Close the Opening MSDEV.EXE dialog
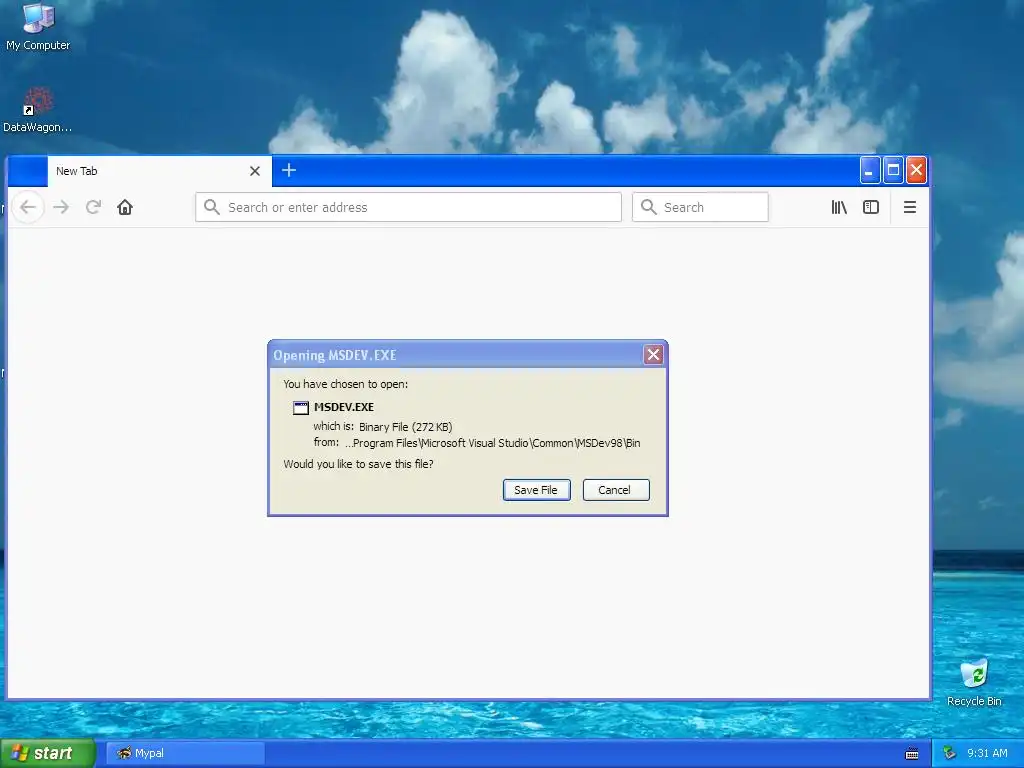 (653, 355)
